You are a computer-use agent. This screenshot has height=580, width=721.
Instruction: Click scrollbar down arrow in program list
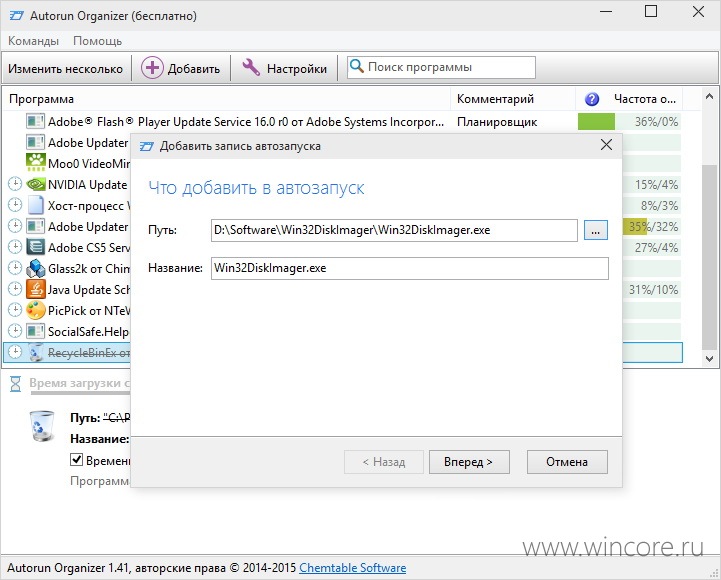point(710,358)
